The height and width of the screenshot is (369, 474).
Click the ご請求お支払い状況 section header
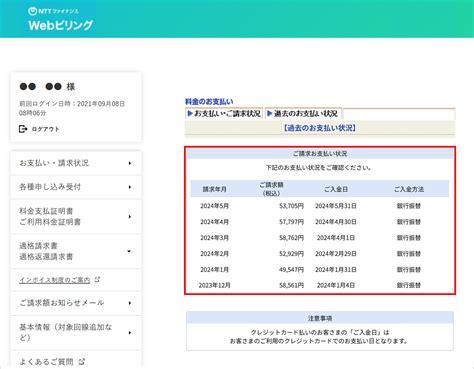point(320,154)
